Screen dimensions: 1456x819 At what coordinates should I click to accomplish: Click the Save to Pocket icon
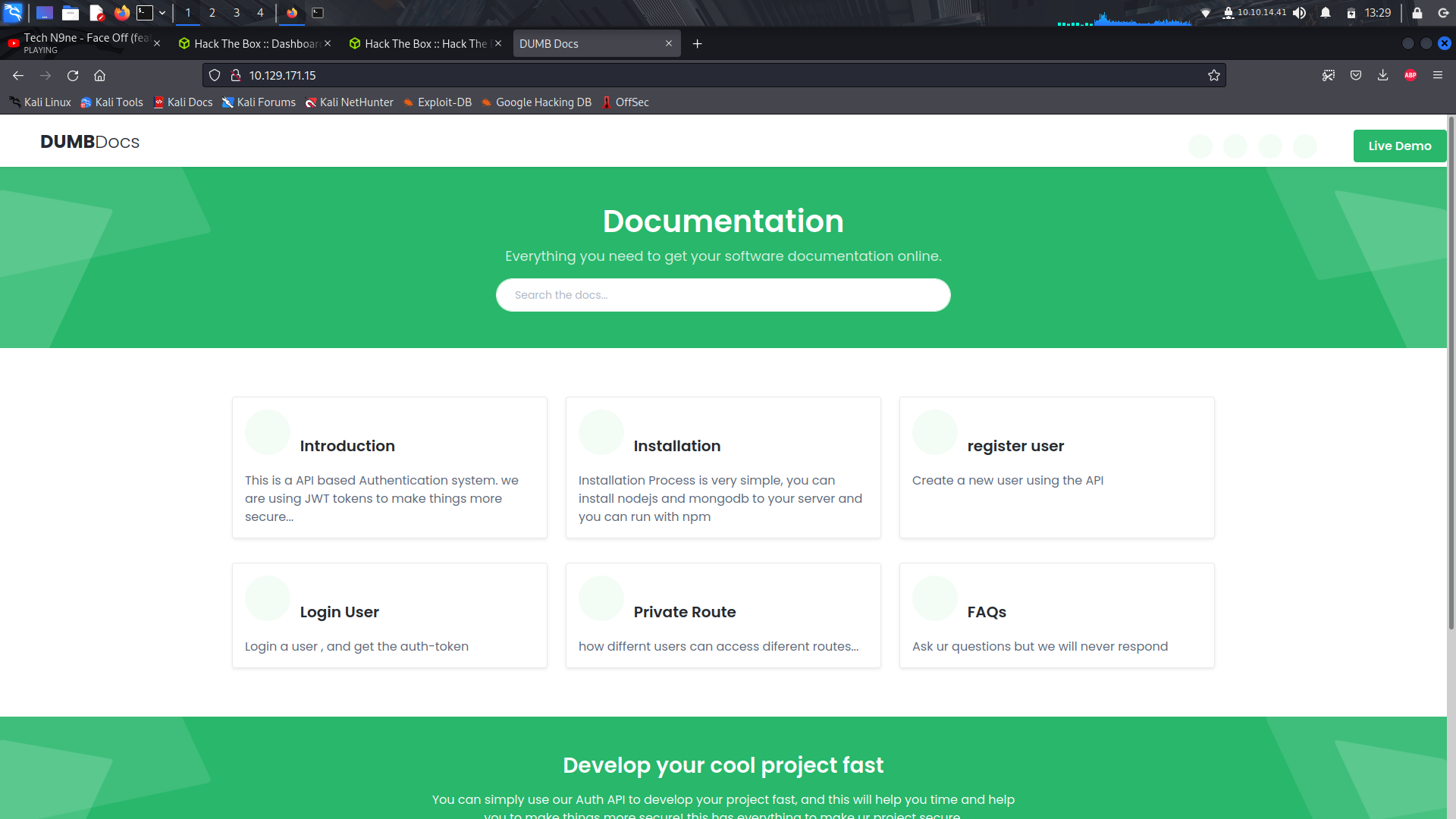(x=1356, y=75)
